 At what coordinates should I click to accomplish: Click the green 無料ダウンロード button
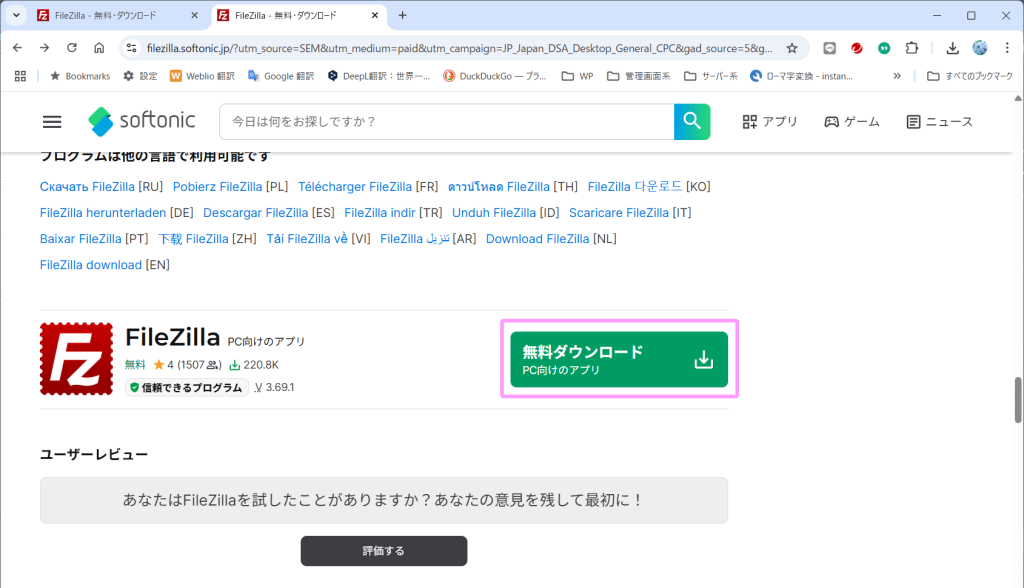point(618,359)
